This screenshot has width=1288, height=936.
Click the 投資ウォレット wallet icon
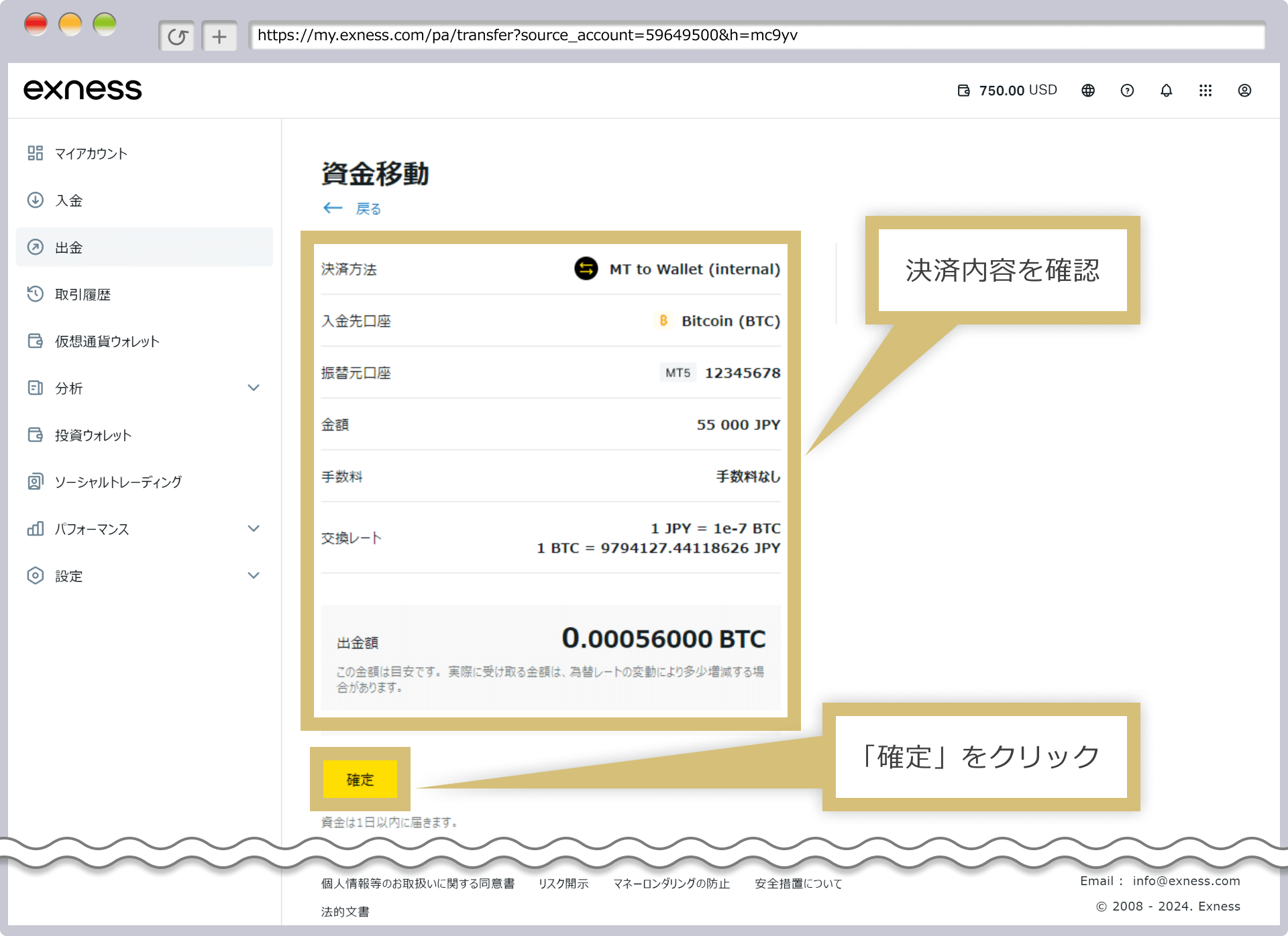[x=36, y=435]
